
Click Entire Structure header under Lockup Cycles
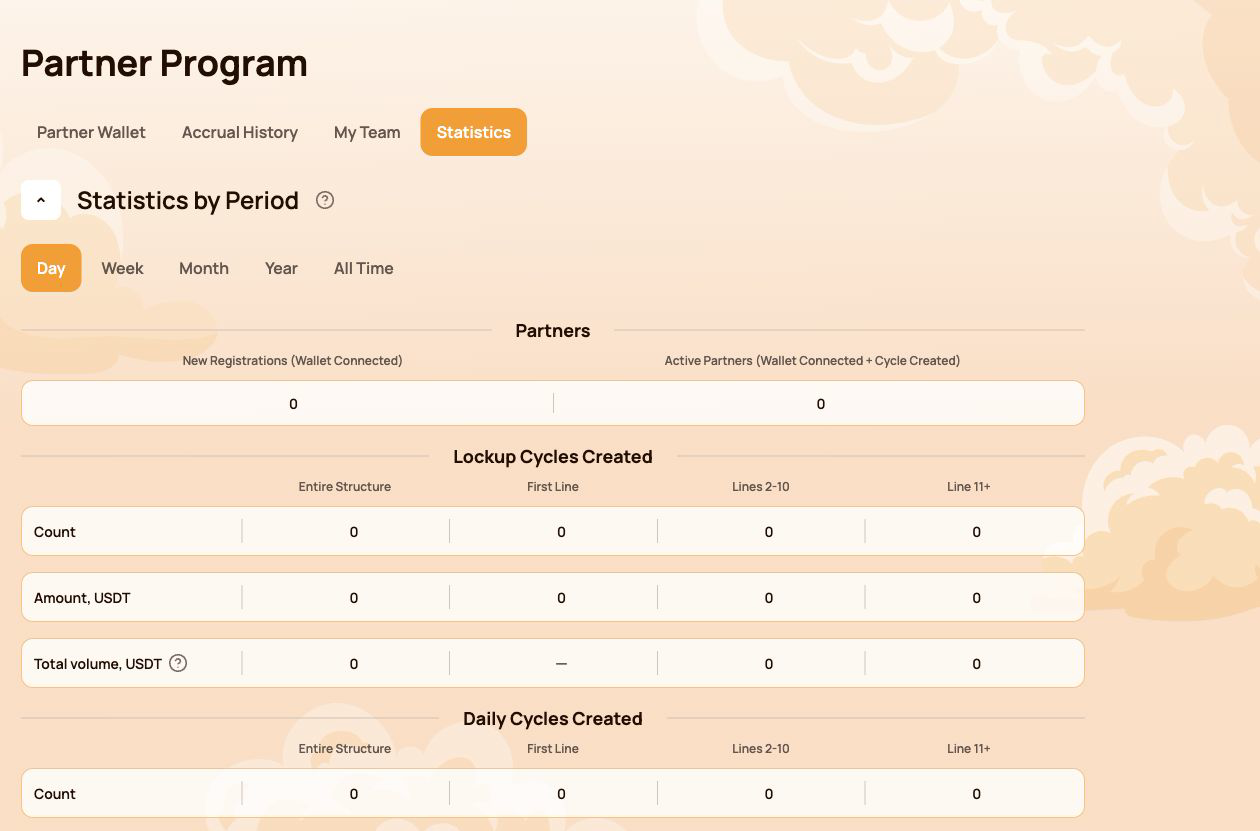(345, 487)
